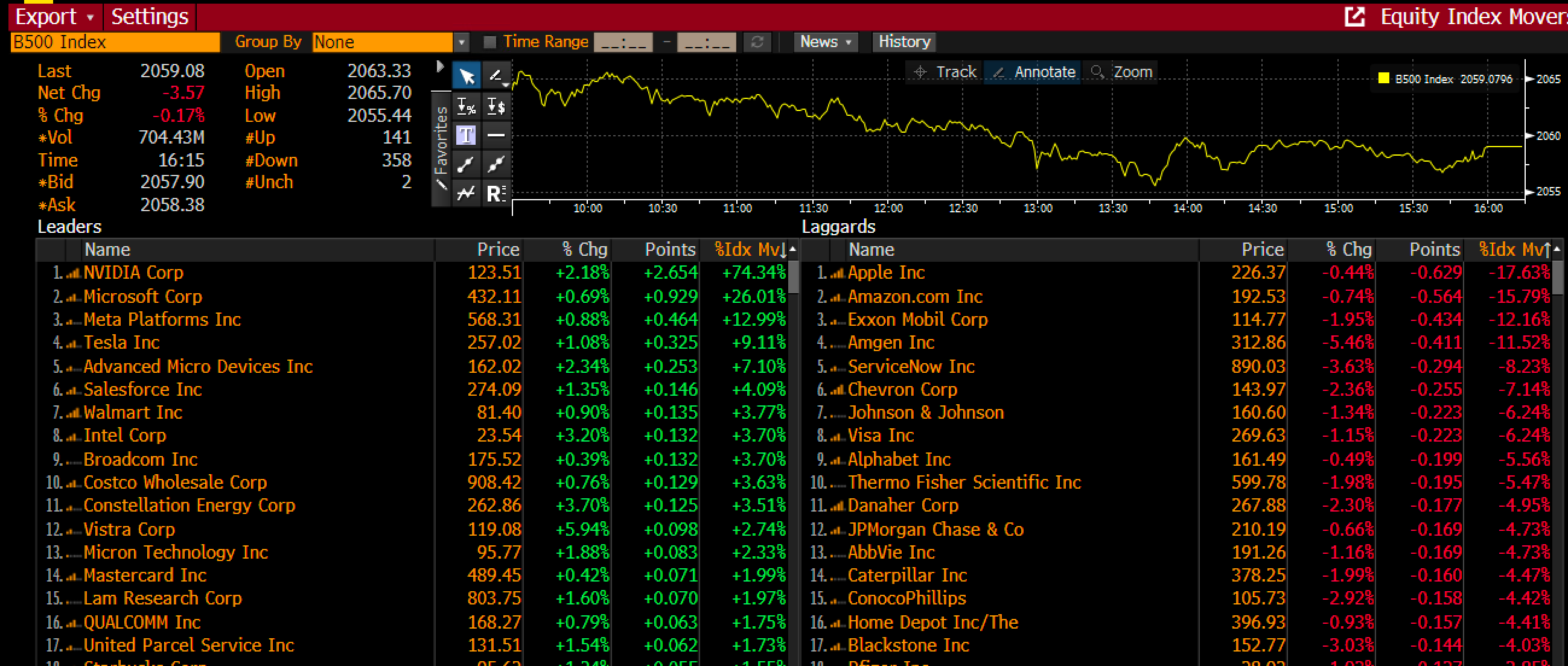Open the Group By None dropdown
This screenshot has height=666, width=1568.
[461, 42]
